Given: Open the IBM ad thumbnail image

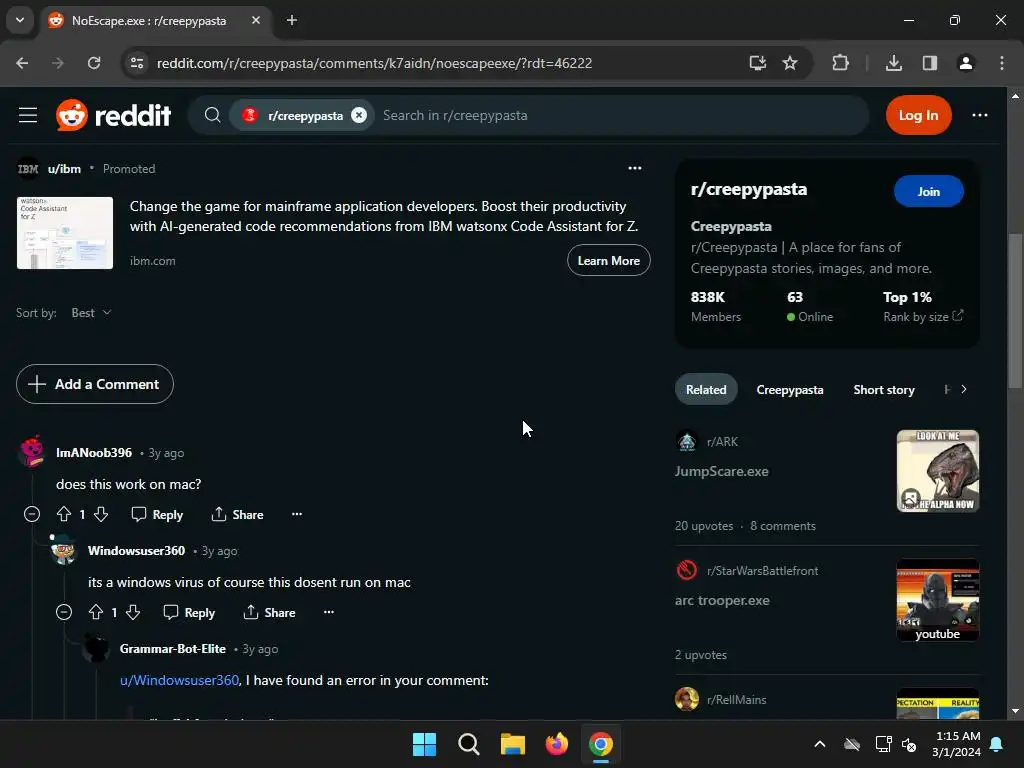Looking at the screenshot, I should (65, 233).
